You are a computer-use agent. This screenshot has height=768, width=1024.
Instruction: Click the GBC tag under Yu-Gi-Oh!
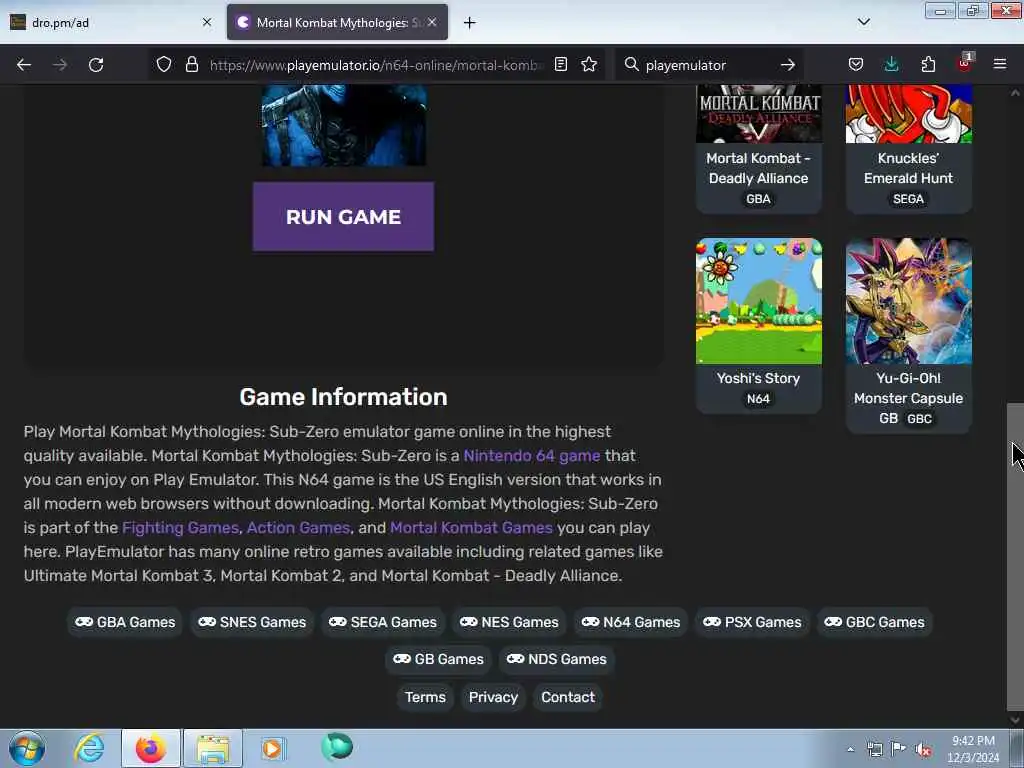pyautogui.click(x=920, y=419)
